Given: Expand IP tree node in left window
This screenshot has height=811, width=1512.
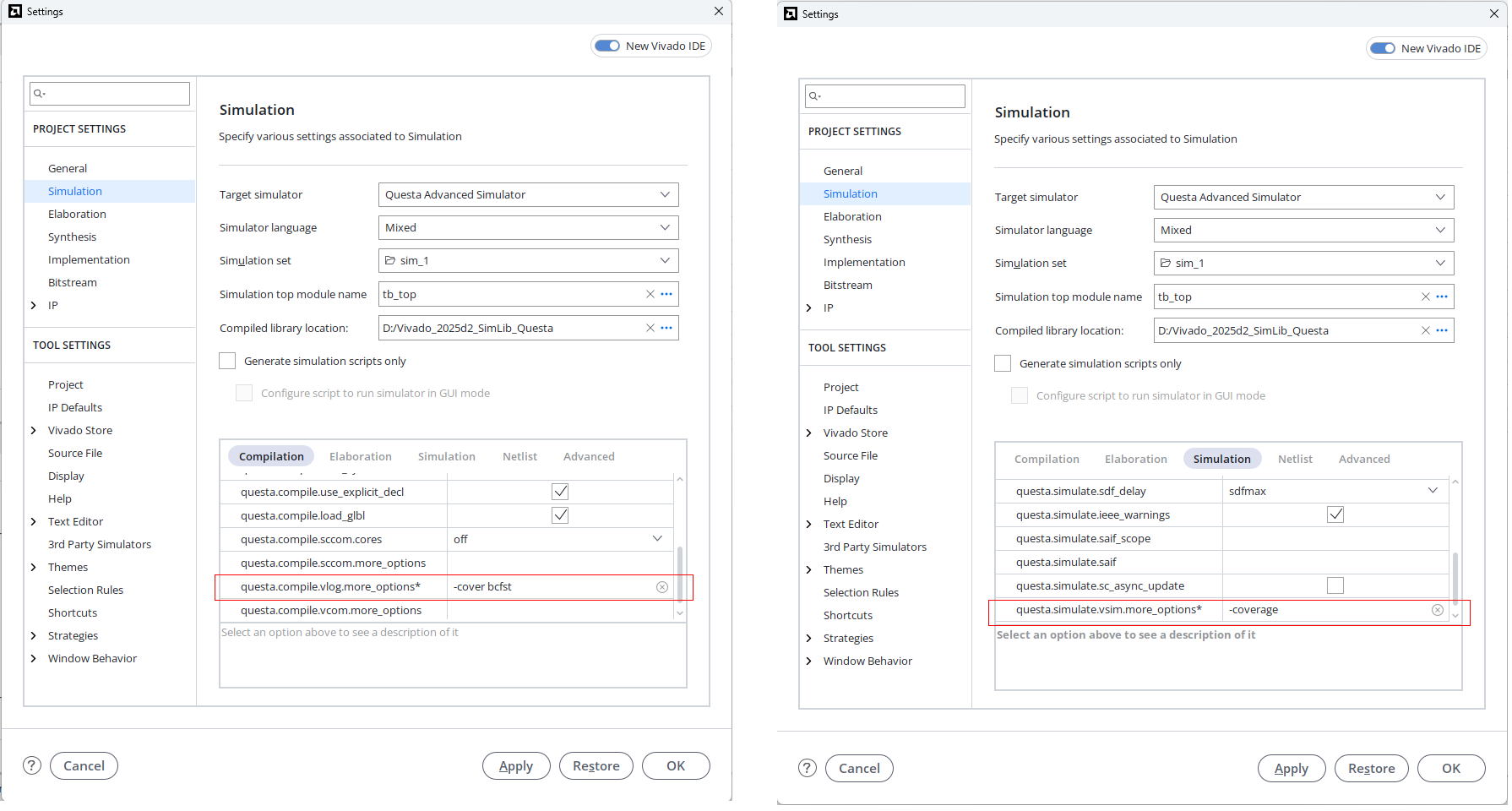Looking at the screenshot, I should point(34,305).
